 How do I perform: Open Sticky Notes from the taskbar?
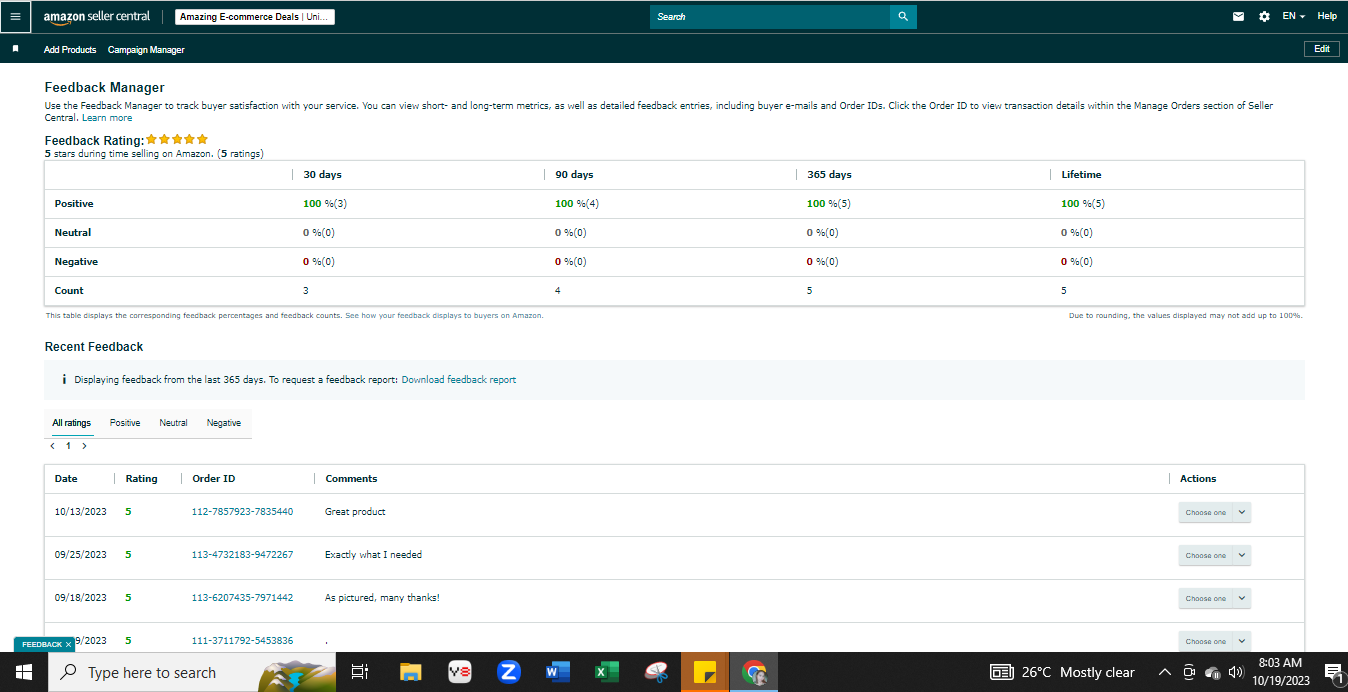coord(705,672)
